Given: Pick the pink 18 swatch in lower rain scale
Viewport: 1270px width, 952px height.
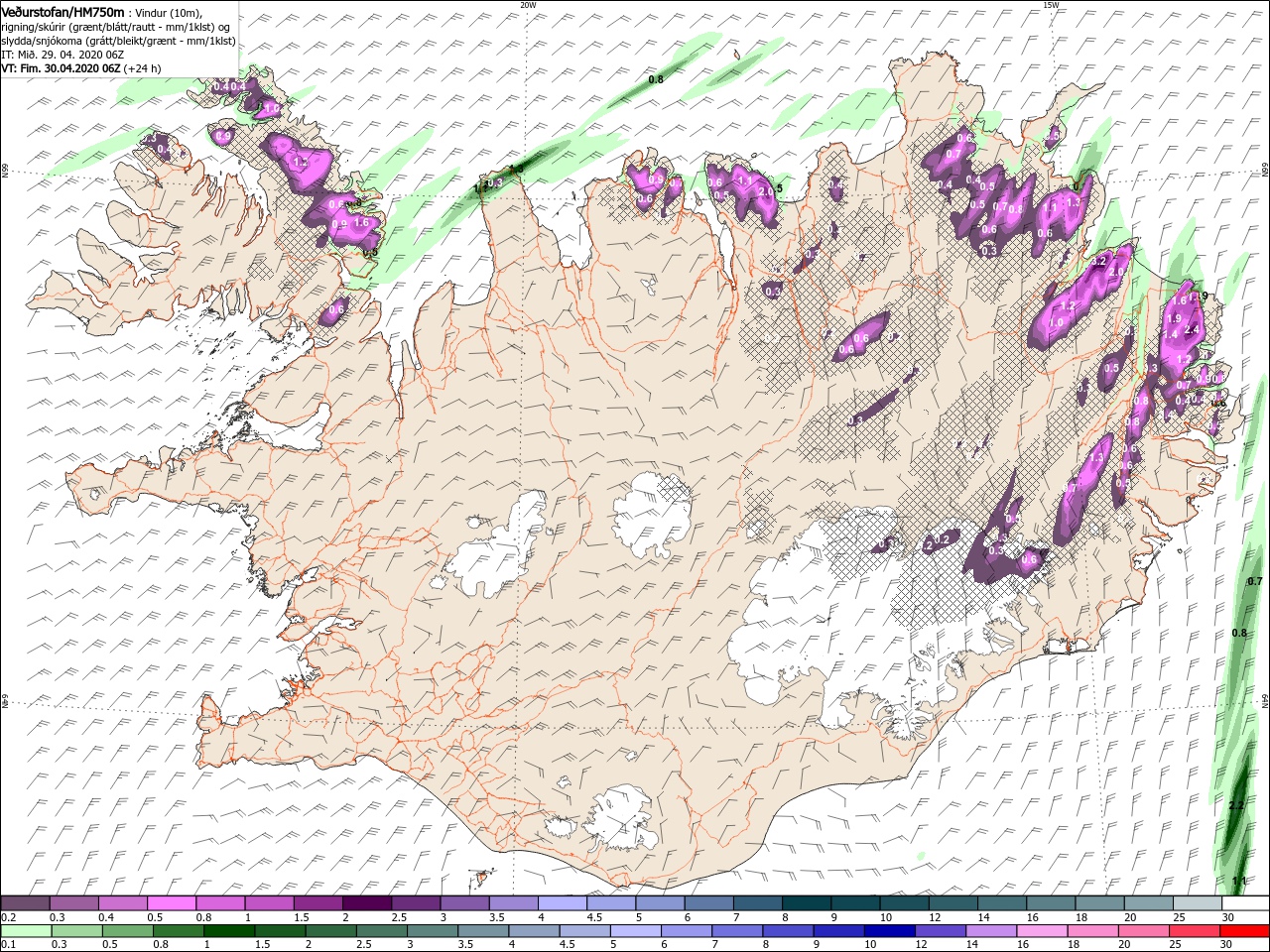Looking at the screenshot, I should pos(1092,931).
